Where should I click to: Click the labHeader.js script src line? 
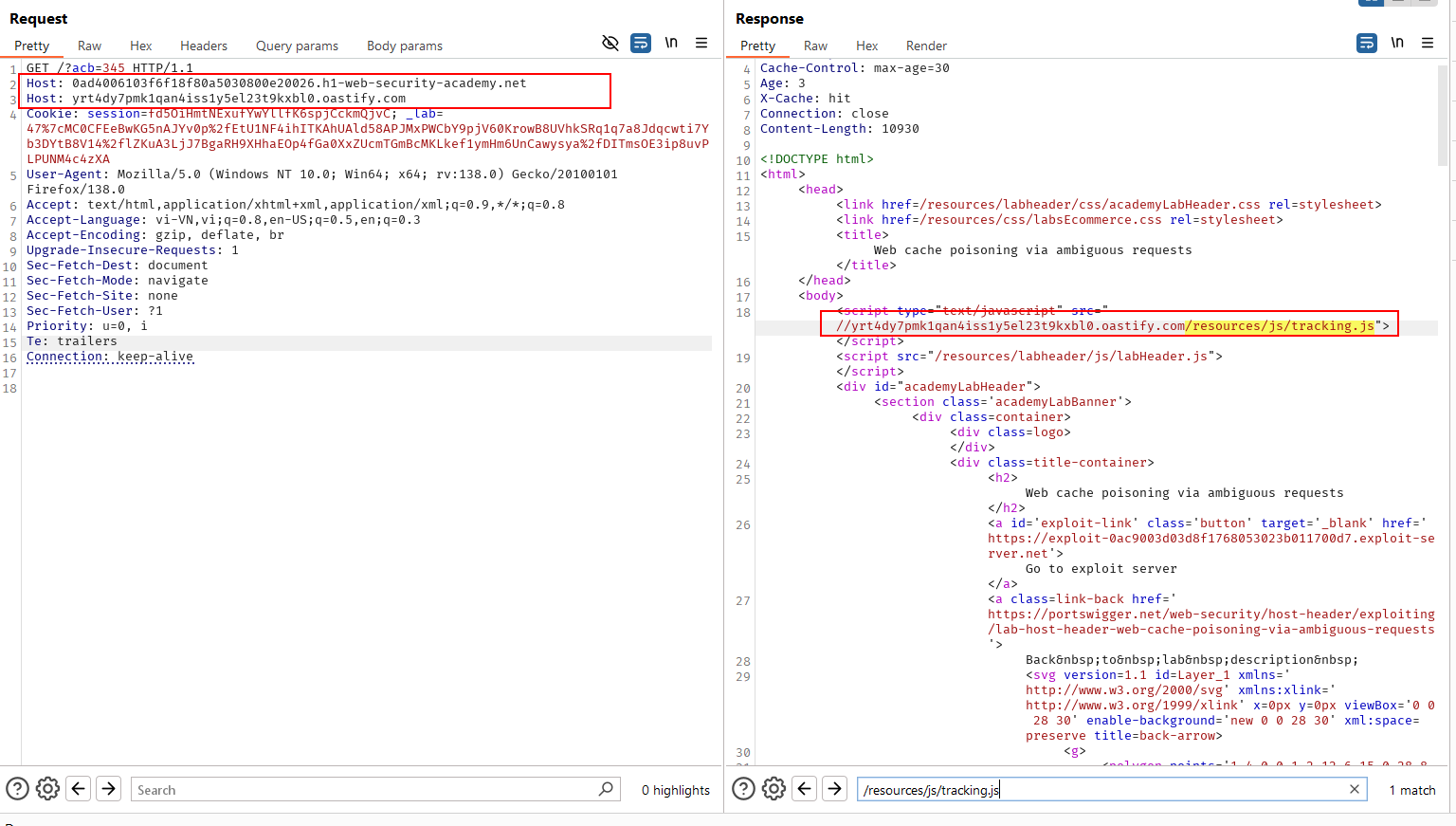pyautogui.click(x=1029, y=357)
